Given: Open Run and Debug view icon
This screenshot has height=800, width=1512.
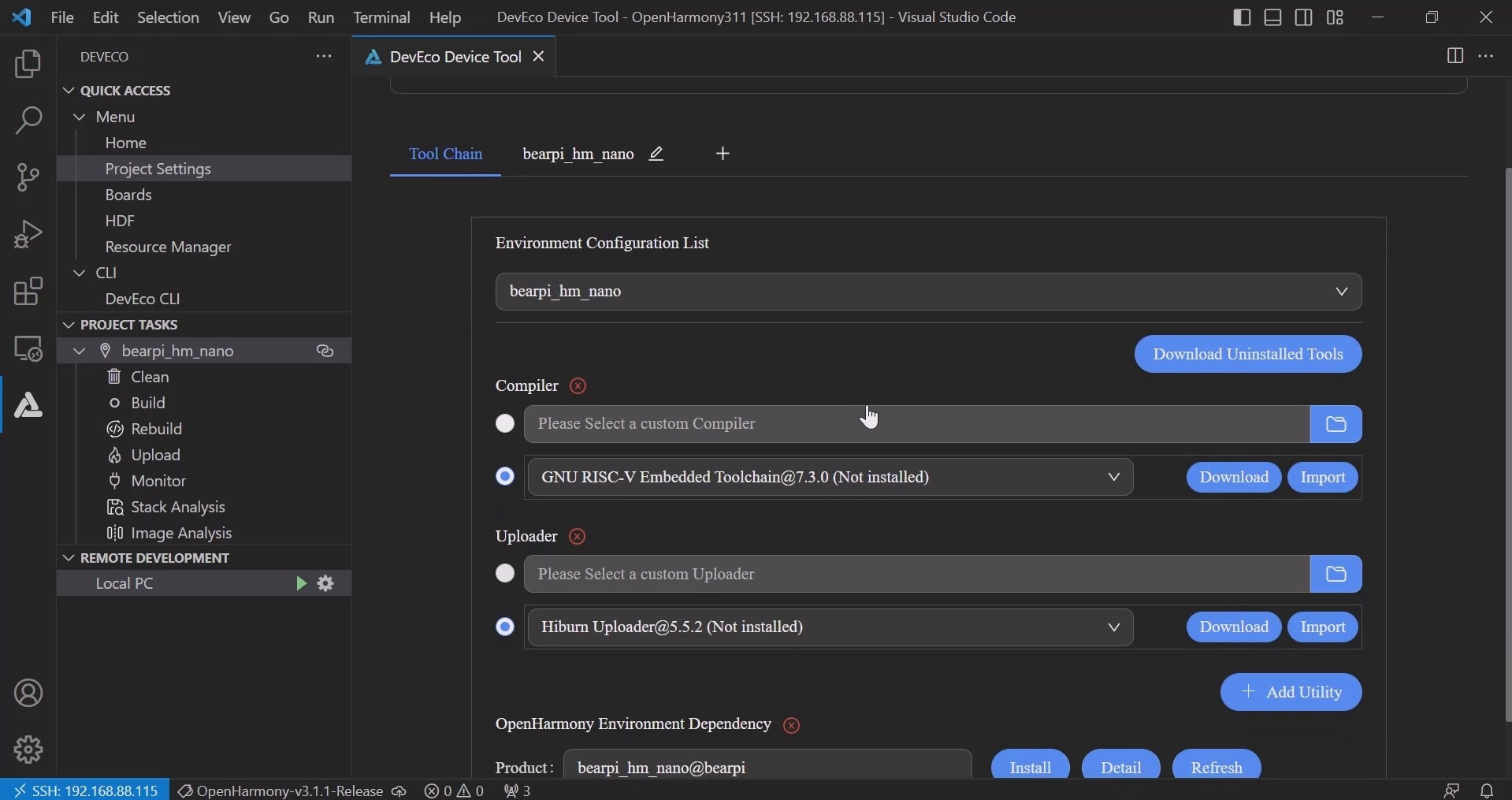Looking at the screenshot, I should [x=28, y=234].
